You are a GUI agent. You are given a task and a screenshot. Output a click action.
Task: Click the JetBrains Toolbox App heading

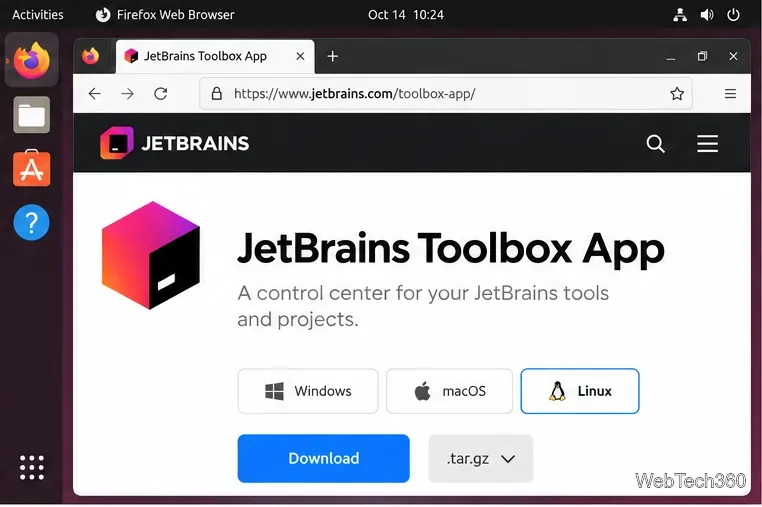pos(450,249)
